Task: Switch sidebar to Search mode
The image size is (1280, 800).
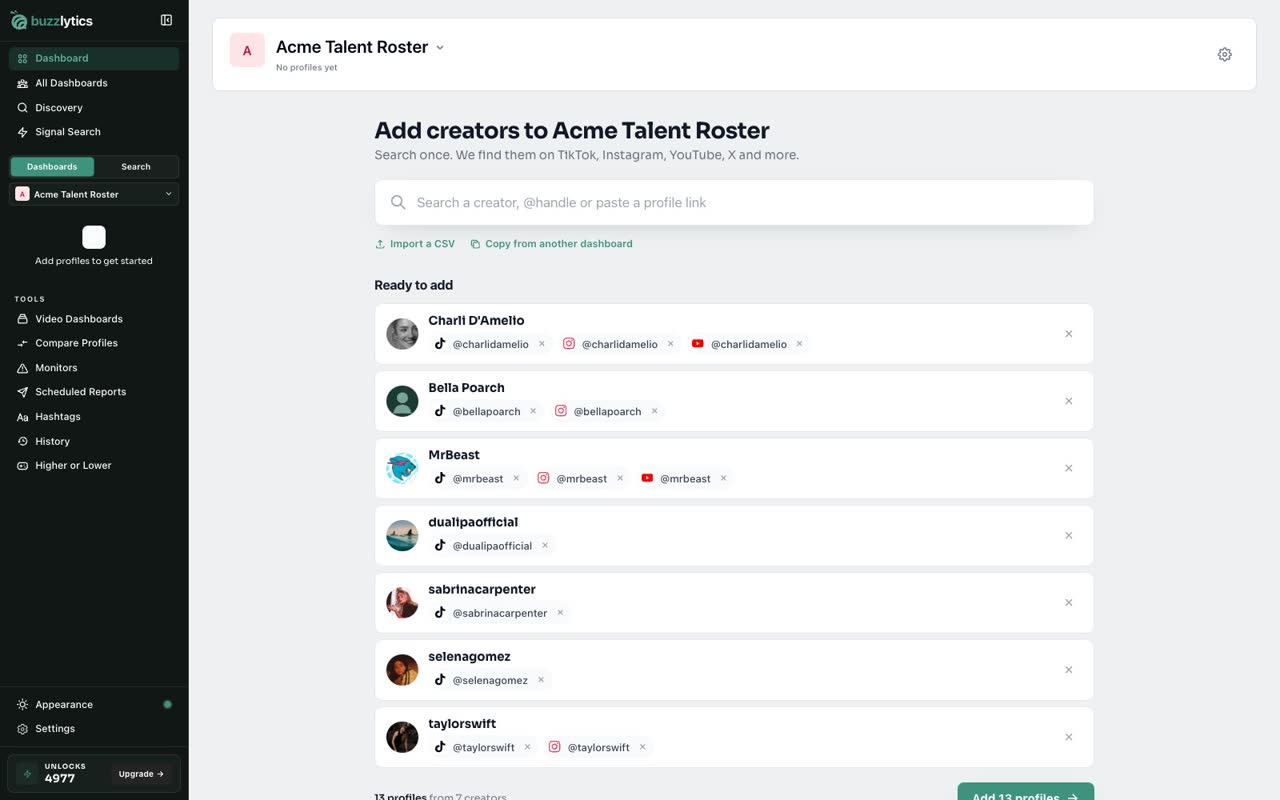Action: point(136,167)
